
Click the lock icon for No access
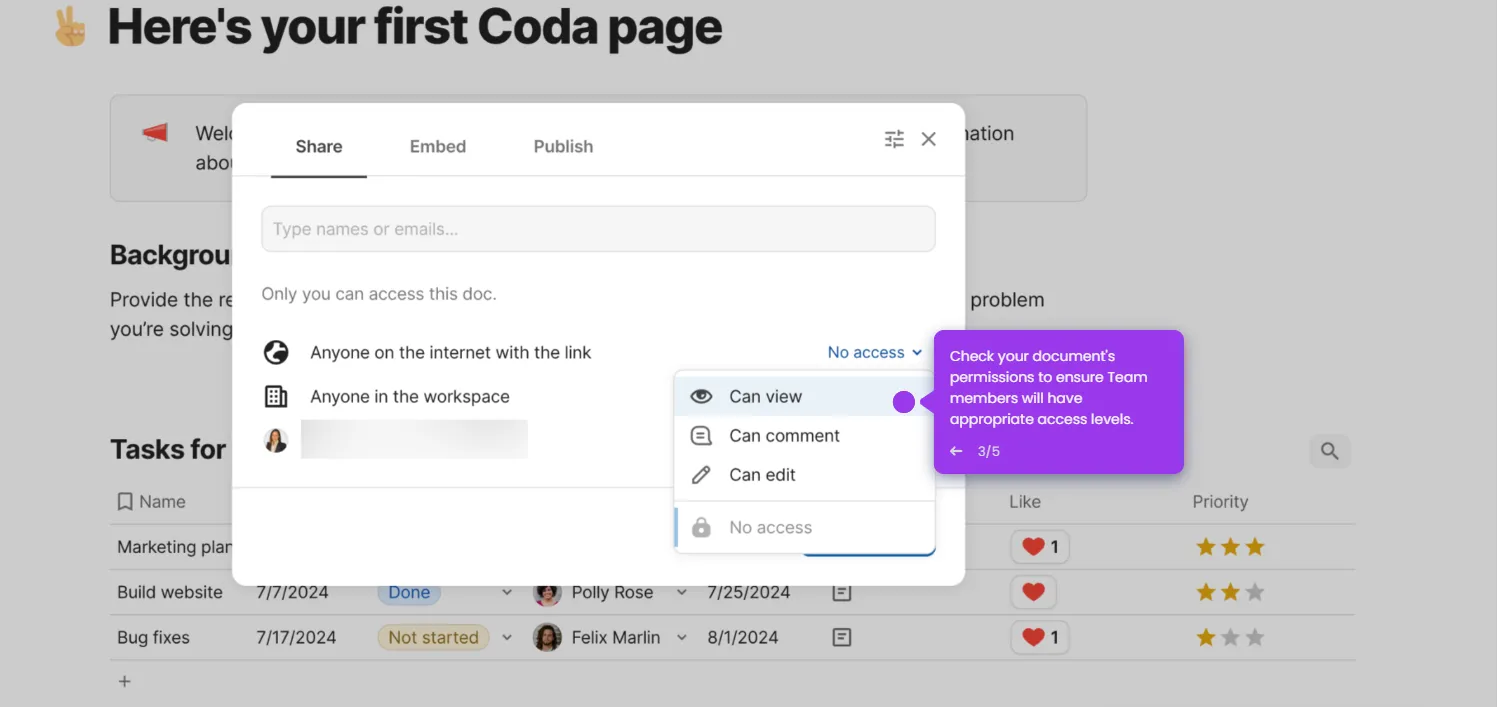click(x=702, y=527)
